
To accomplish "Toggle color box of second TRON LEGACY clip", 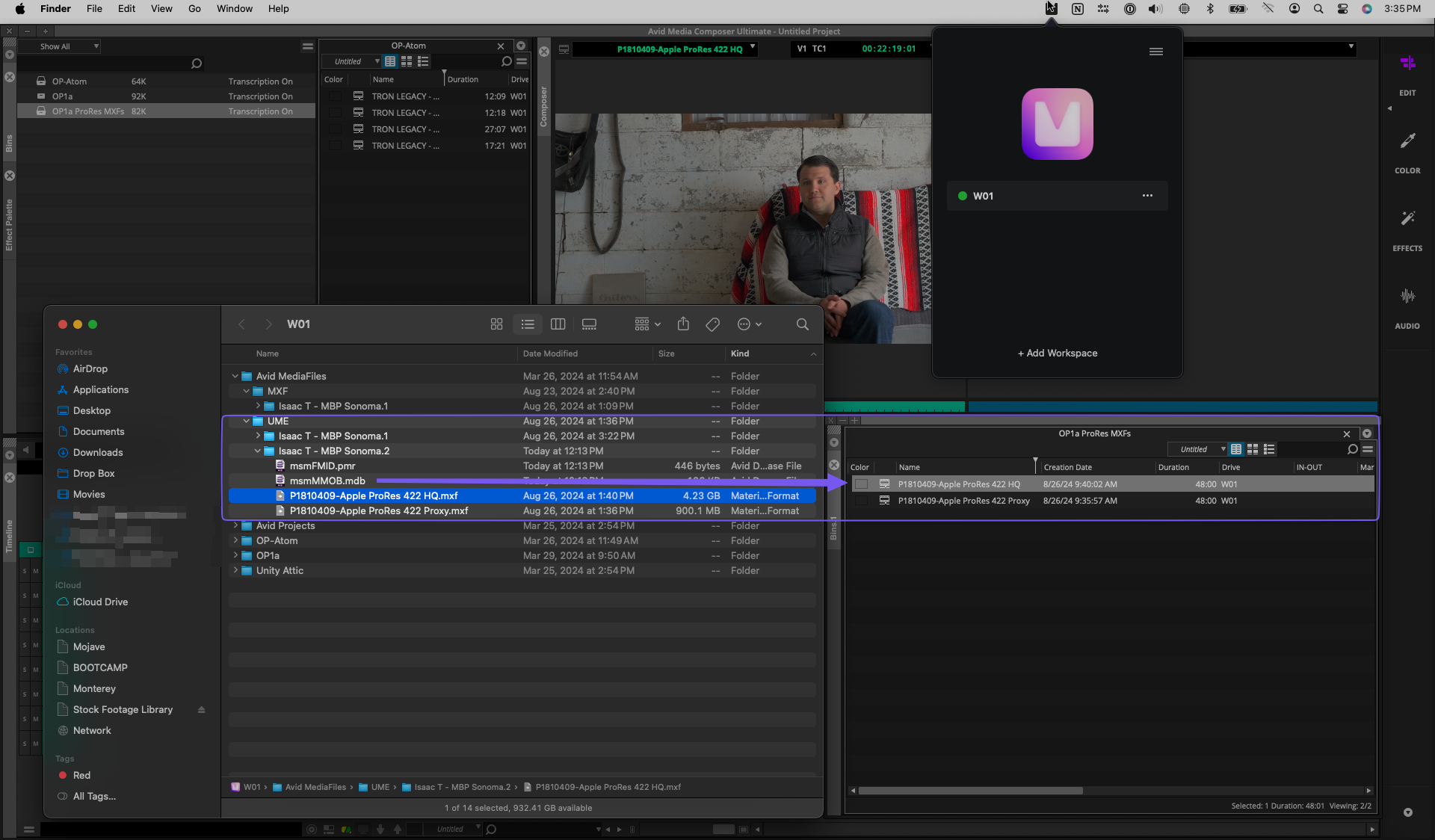I will pyautogui.click(x=335, y=113).
